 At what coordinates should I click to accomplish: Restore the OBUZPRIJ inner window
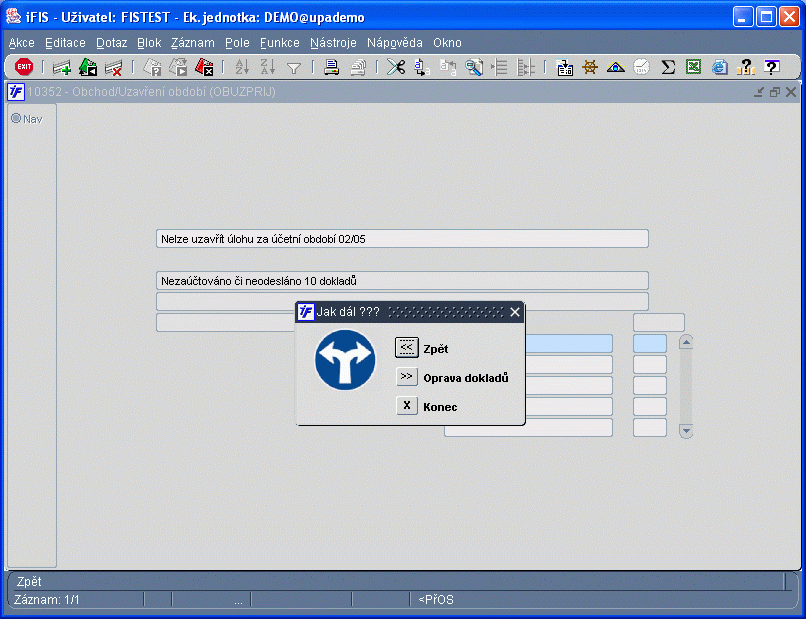[775, 92]
